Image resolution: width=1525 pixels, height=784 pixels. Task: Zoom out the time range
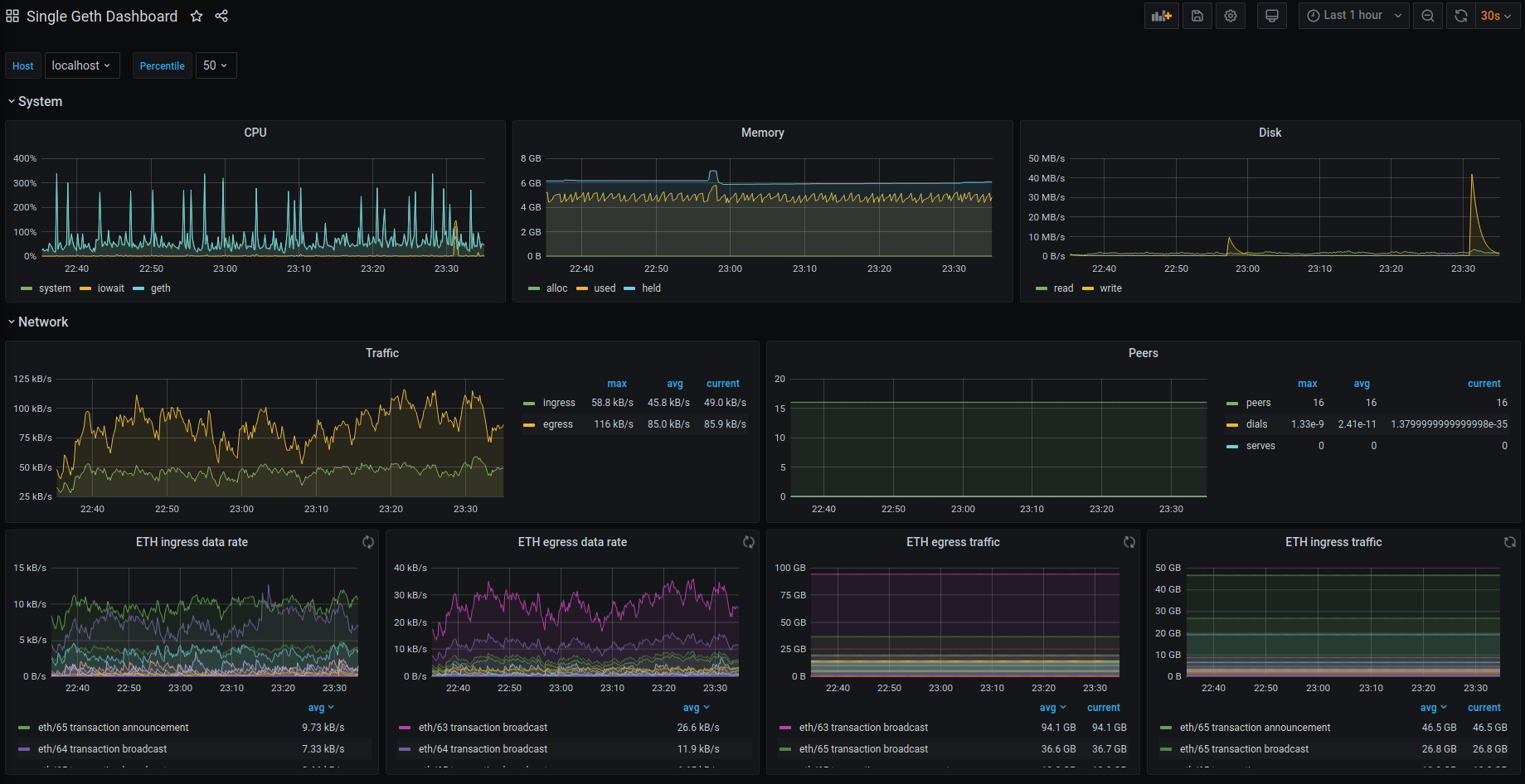pos(1428,16)
